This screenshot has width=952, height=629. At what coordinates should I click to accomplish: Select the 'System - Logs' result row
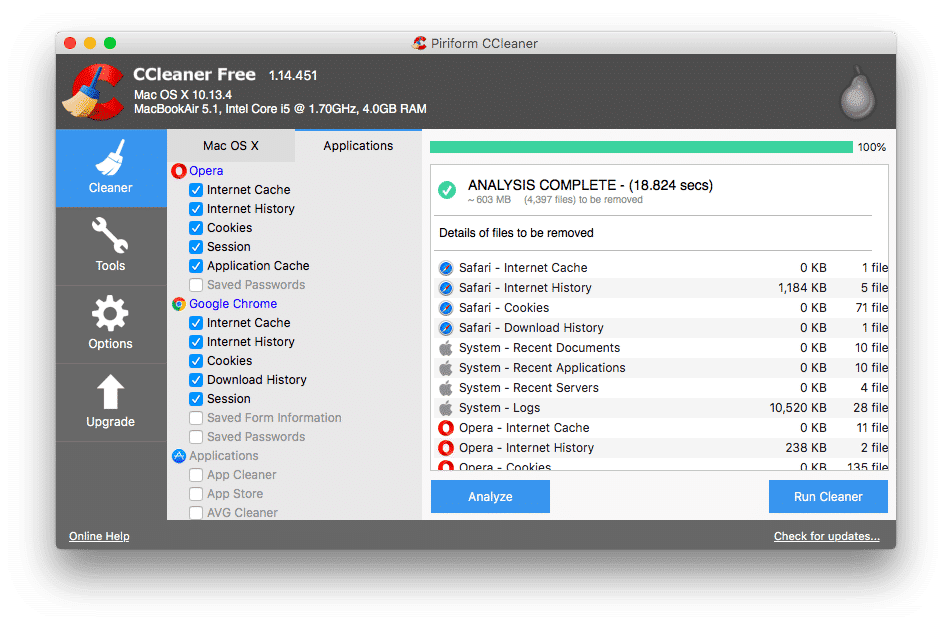661,408
